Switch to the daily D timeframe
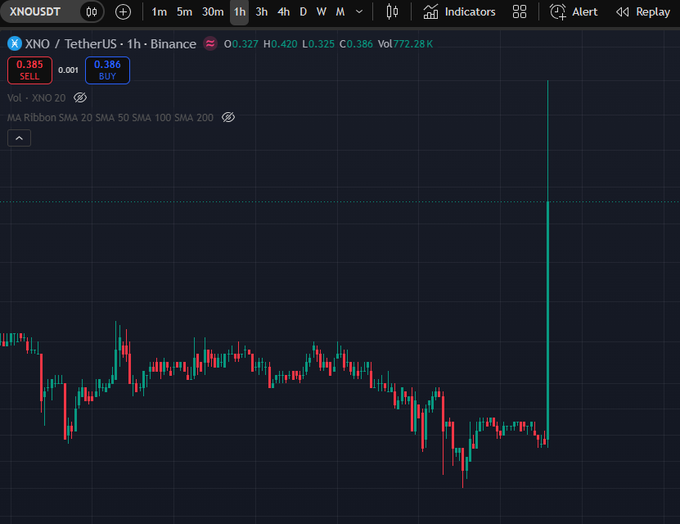Image resolution: width=680 pixels, height=524 pixels. click(303, 12)
